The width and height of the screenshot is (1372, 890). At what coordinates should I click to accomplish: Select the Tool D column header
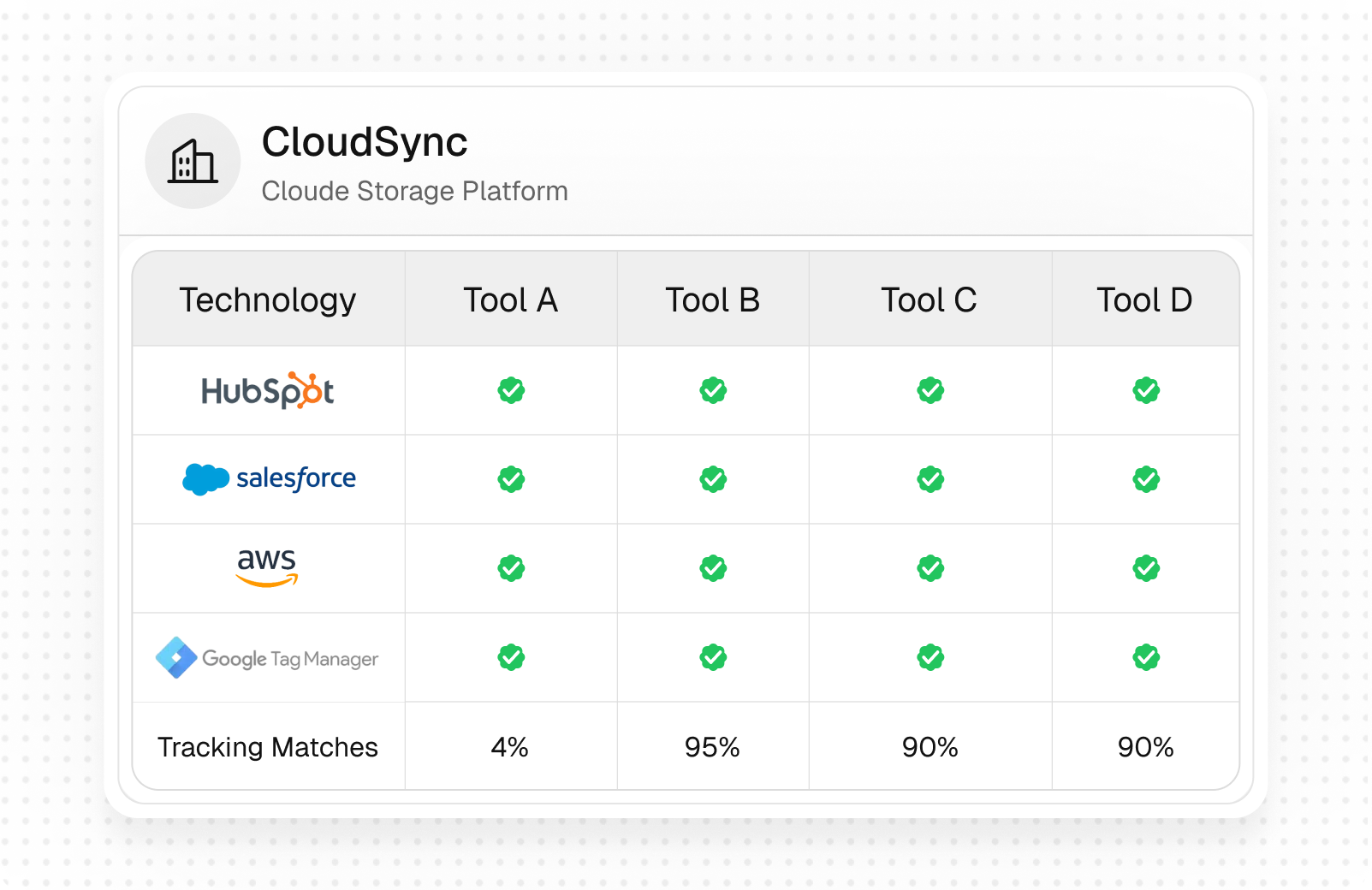pyautogui.click(x=1144, y=300)
